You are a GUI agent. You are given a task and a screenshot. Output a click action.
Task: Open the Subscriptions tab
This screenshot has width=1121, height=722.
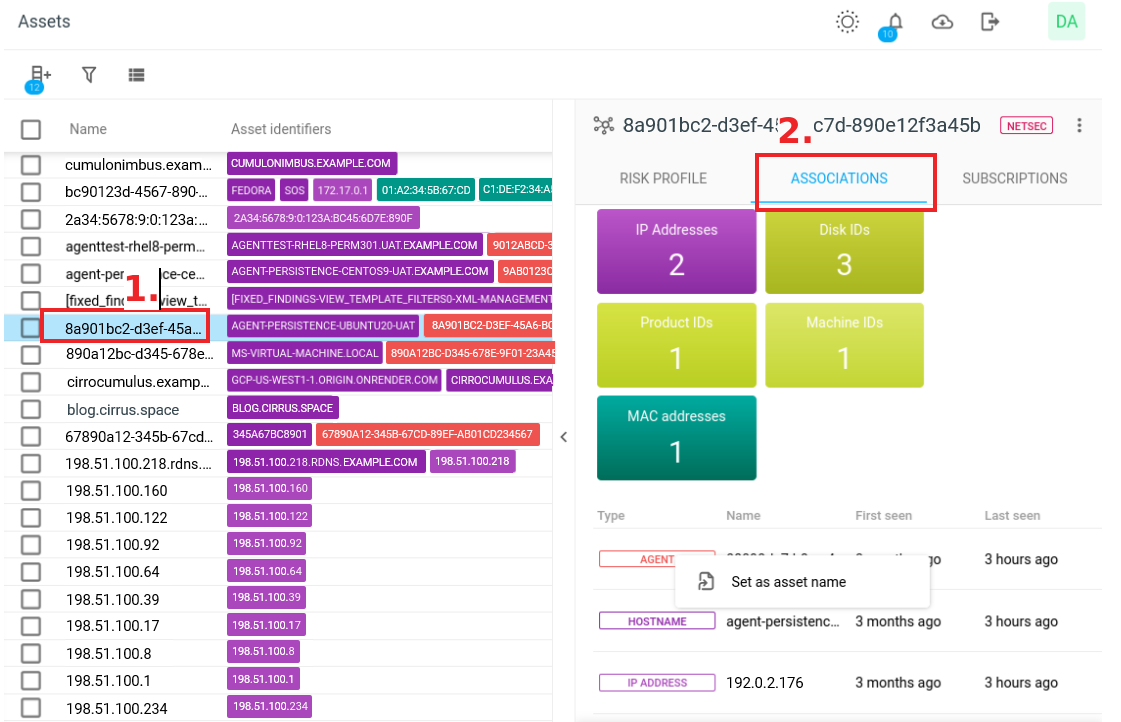point(1014,178)
